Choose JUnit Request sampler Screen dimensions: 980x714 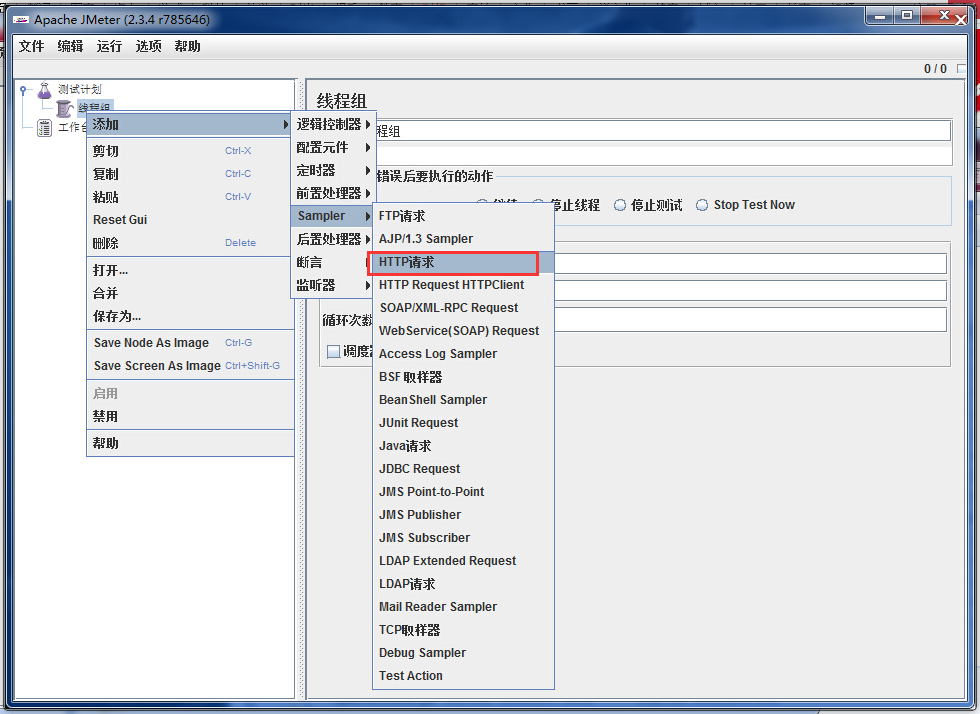pyautogui.click(x=463, y=423)
